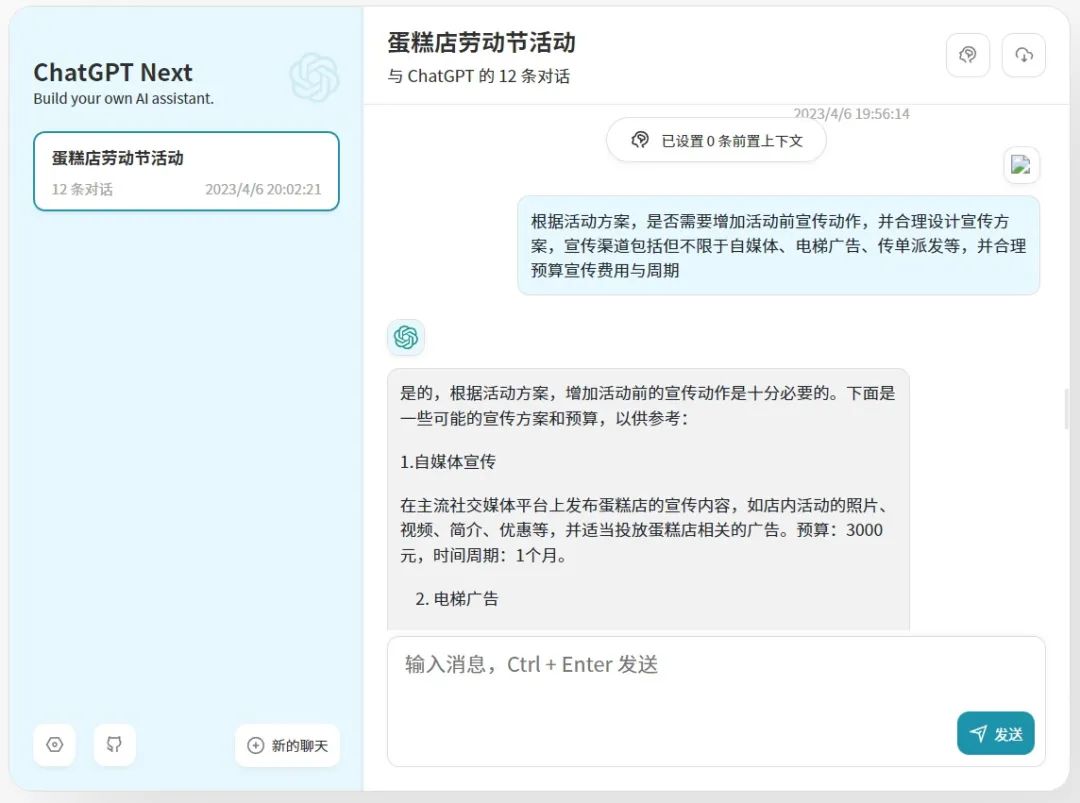1080x803 pixels.
Task: Visit the project GitHub via its icon
Action: (x=114, y=744)
